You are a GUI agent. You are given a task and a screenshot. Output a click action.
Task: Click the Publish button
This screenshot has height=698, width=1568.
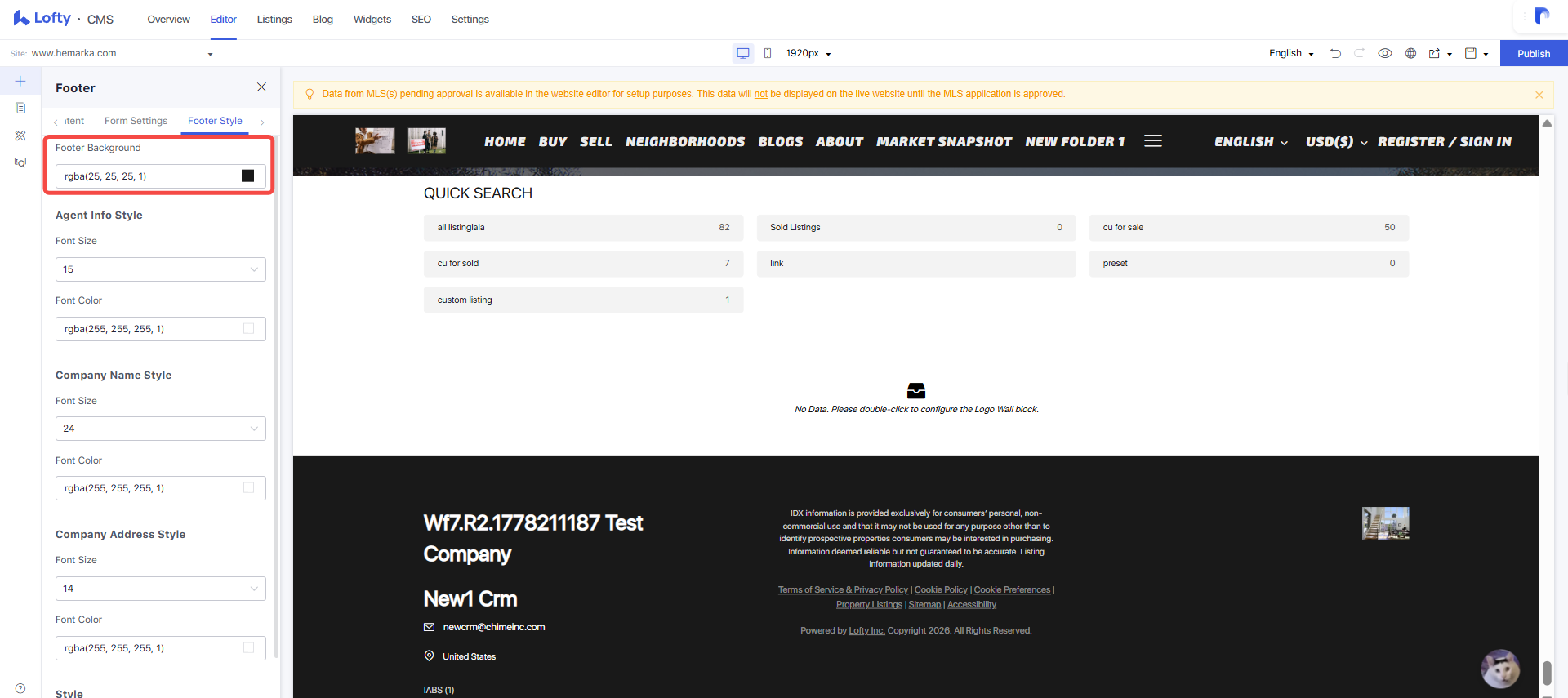[1534, 53]
